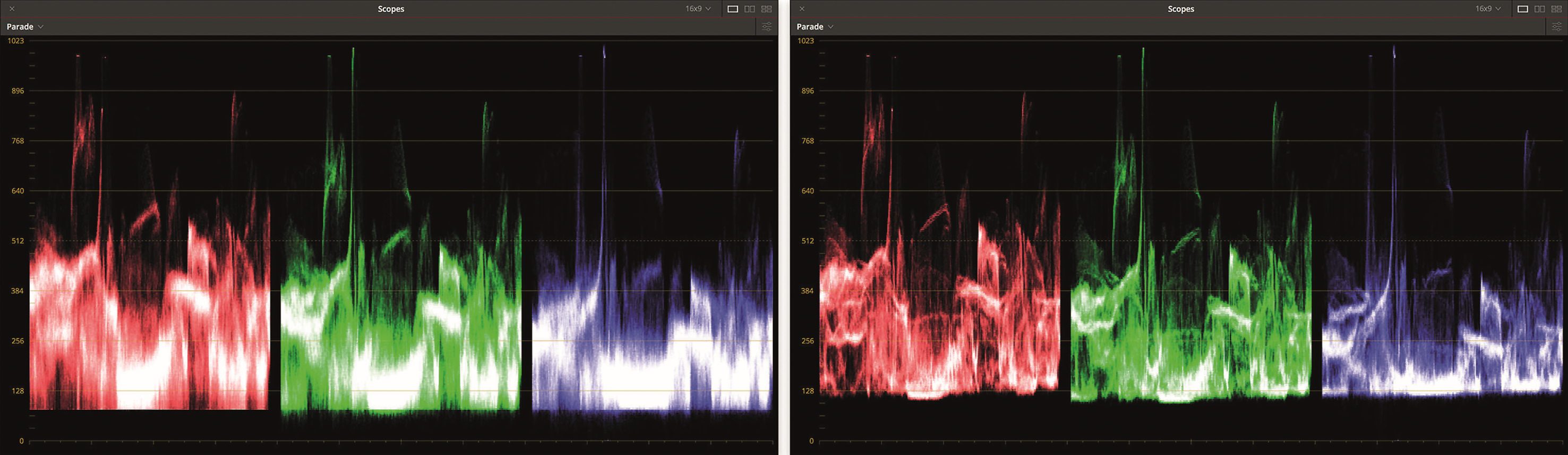Click the 128 scale label in right scope

tap(808, 391)
